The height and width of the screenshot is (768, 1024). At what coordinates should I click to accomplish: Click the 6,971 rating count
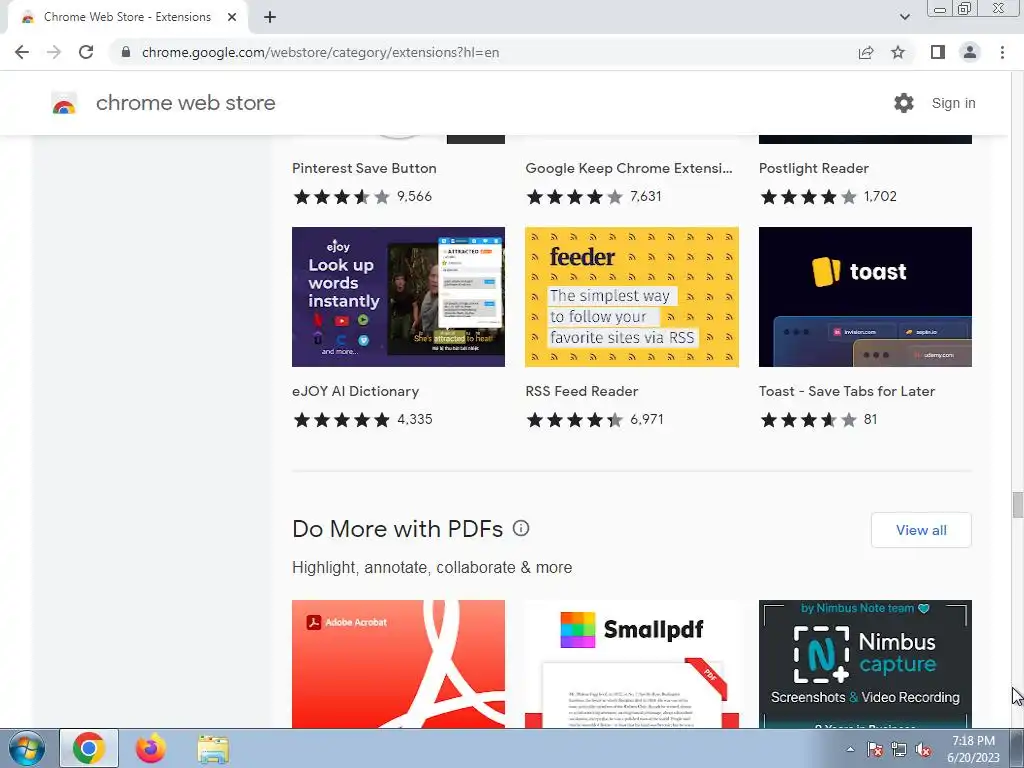click(x=647, y=419)
